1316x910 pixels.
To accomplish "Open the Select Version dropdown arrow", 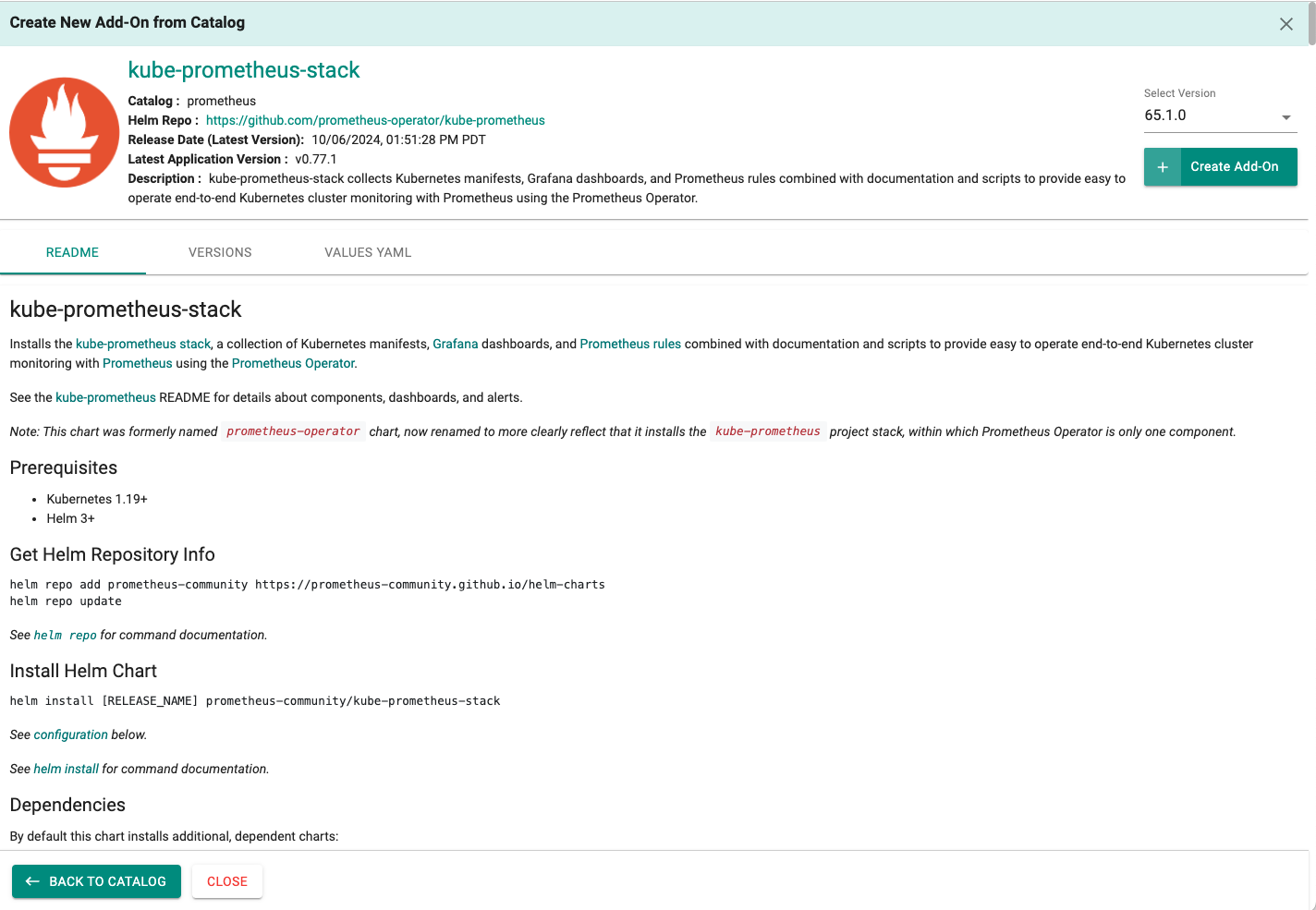I will point(1286,117).
